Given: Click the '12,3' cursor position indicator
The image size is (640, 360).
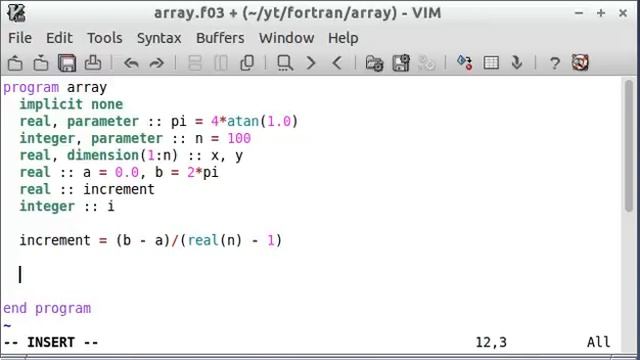Looking at the screenshot, I should tap(491, 342).
